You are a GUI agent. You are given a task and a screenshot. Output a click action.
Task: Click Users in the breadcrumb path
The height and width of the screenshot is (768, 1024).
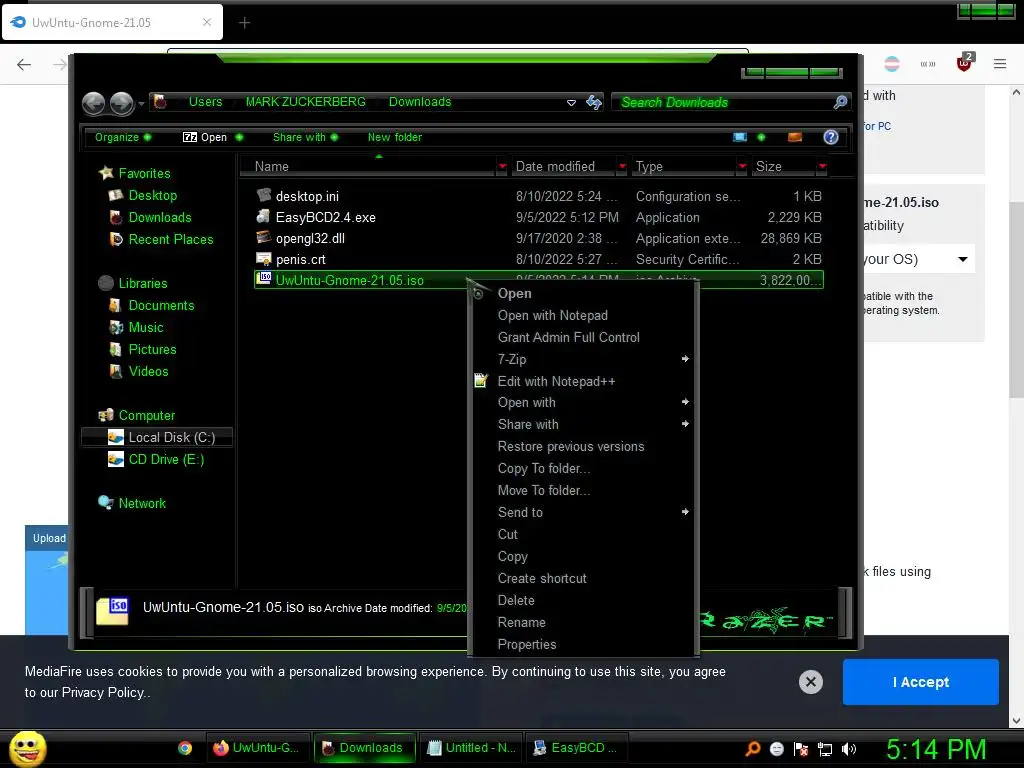coord(206,102)
